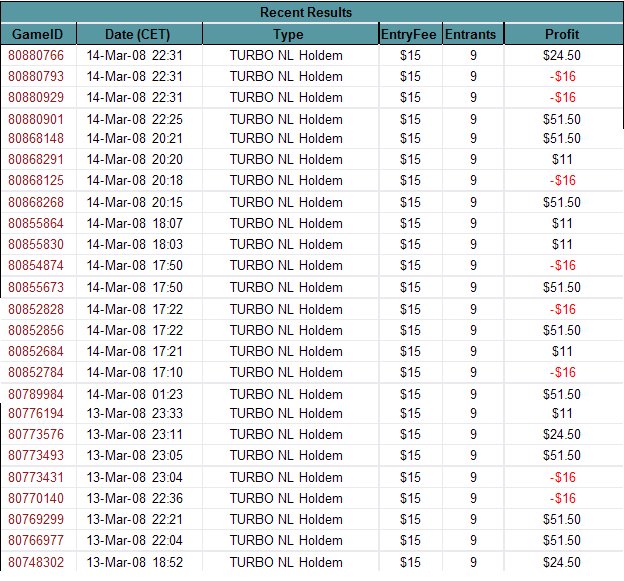
Task: Select date cell 14-Mar-08 20:21
Action: coord(135,138)
